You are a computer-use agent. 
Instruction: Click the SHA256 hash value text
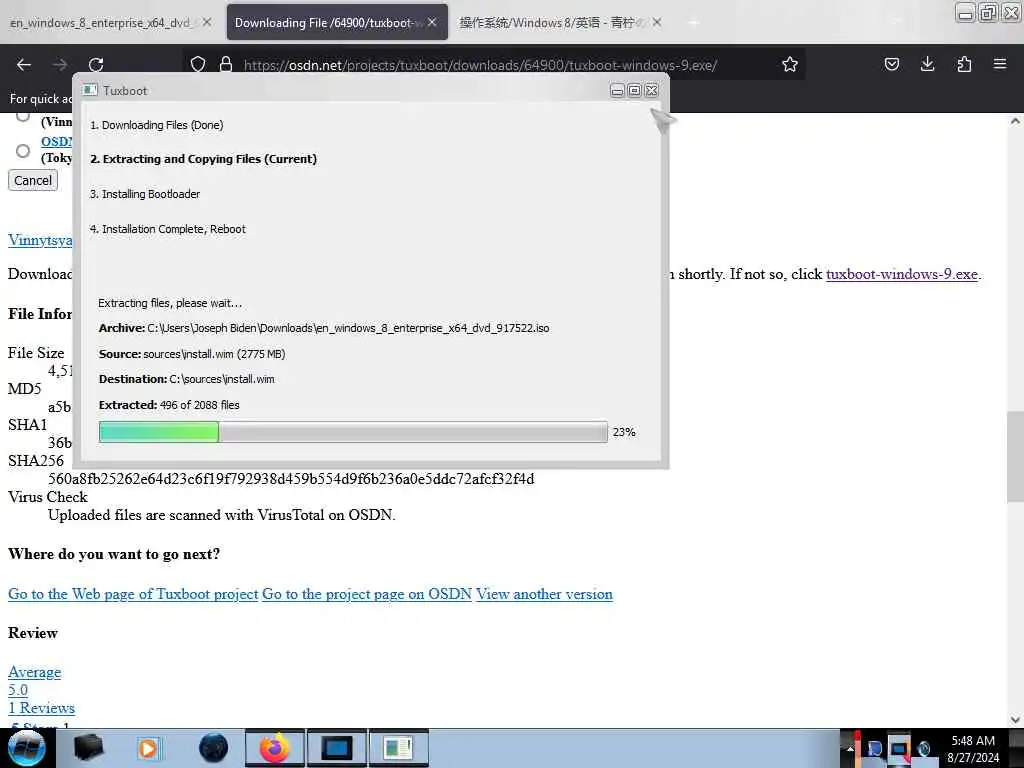291,479
